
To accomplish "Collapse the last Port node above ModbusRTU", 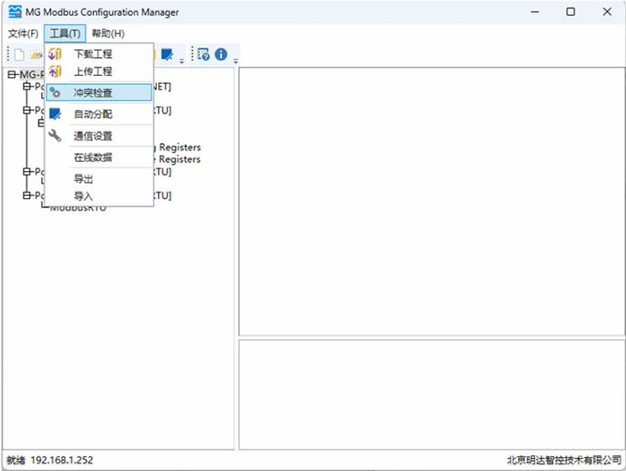I will pos(27,196).
